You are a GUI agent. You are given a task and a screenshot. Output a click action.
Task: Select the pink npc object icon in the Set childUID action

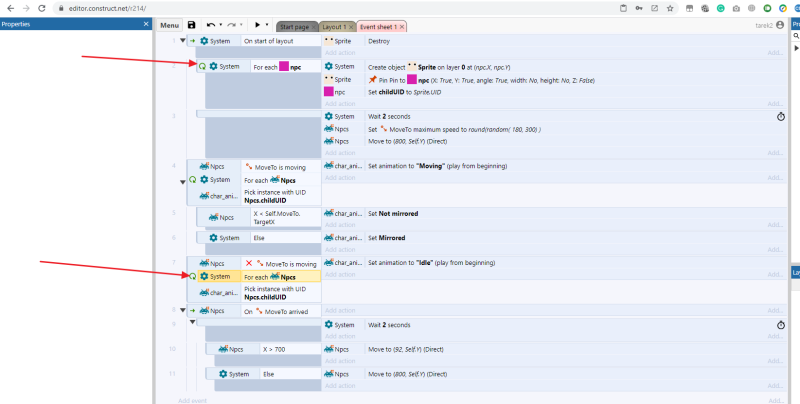click(329, 92)
